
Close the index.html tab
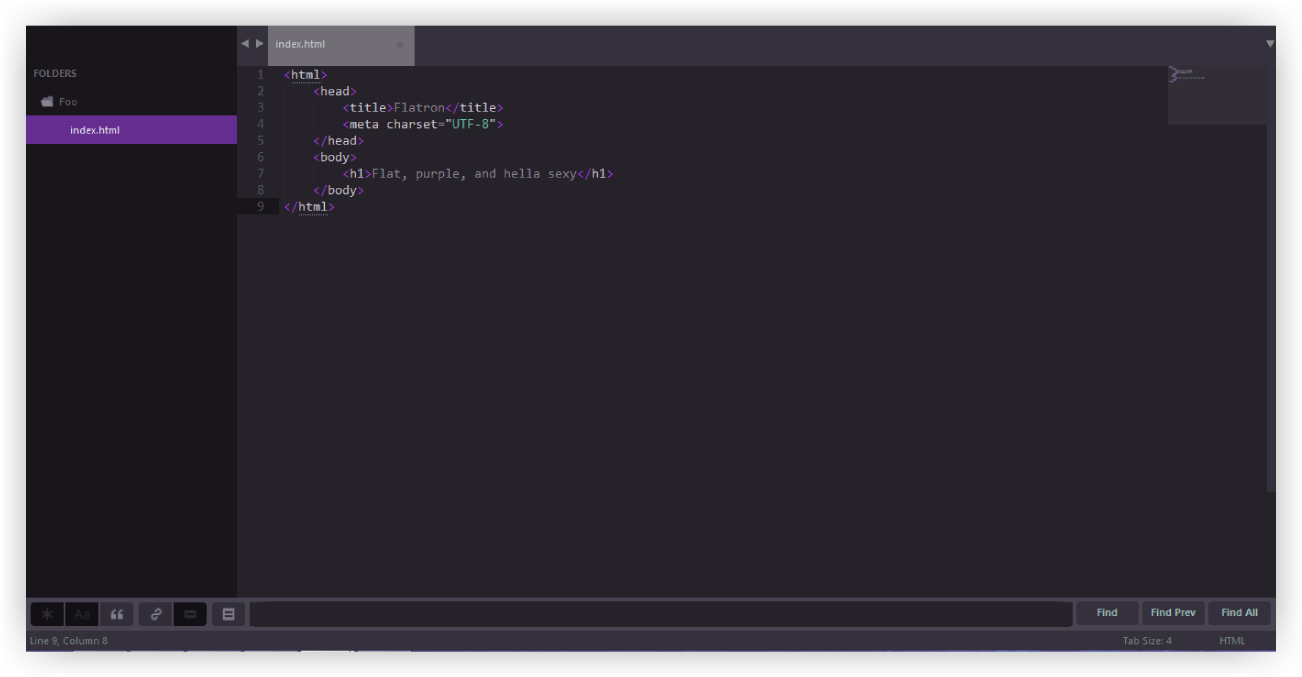(x=399, y=45)
